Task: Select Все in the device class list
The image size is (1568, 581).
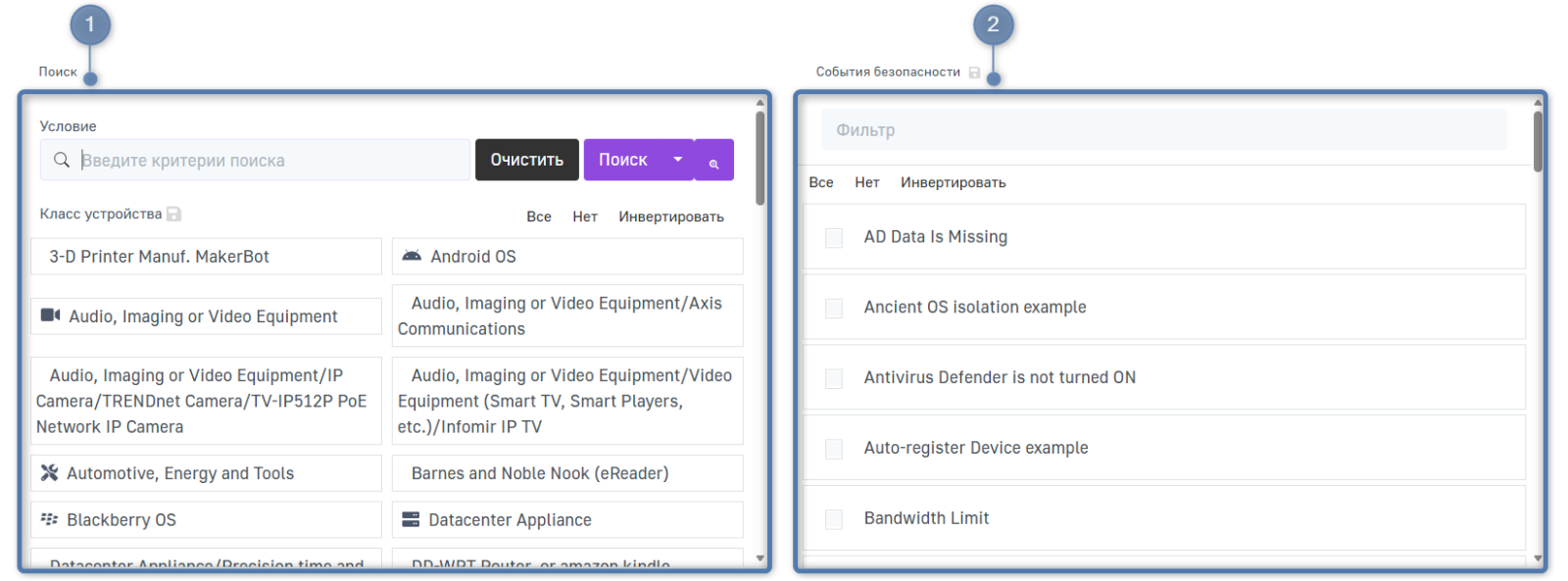Action: (539, 217)
